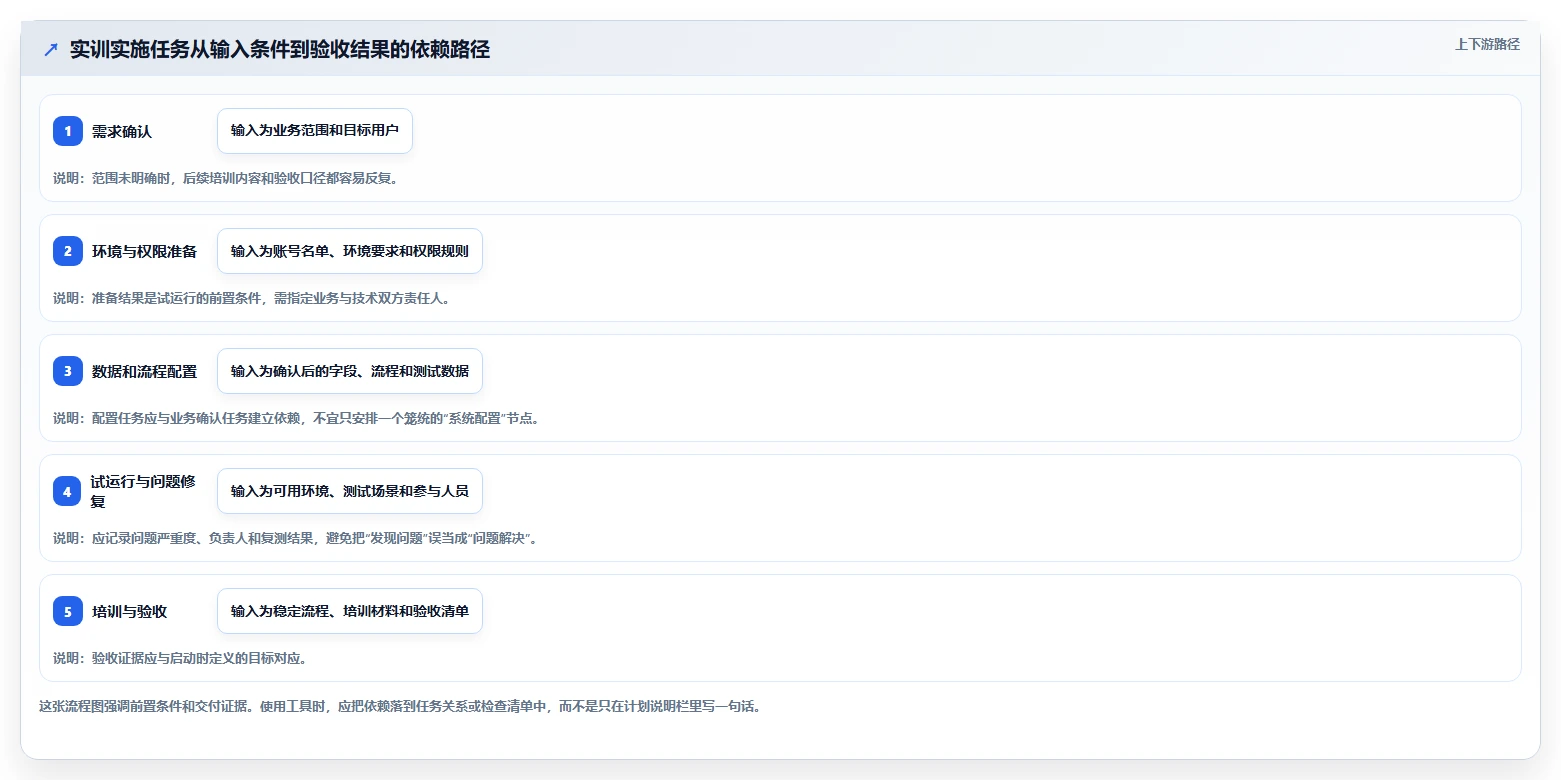
Task: Click the footer text 这张流程图强调前置条件和交付证据
Action: [x=400, y=706]
